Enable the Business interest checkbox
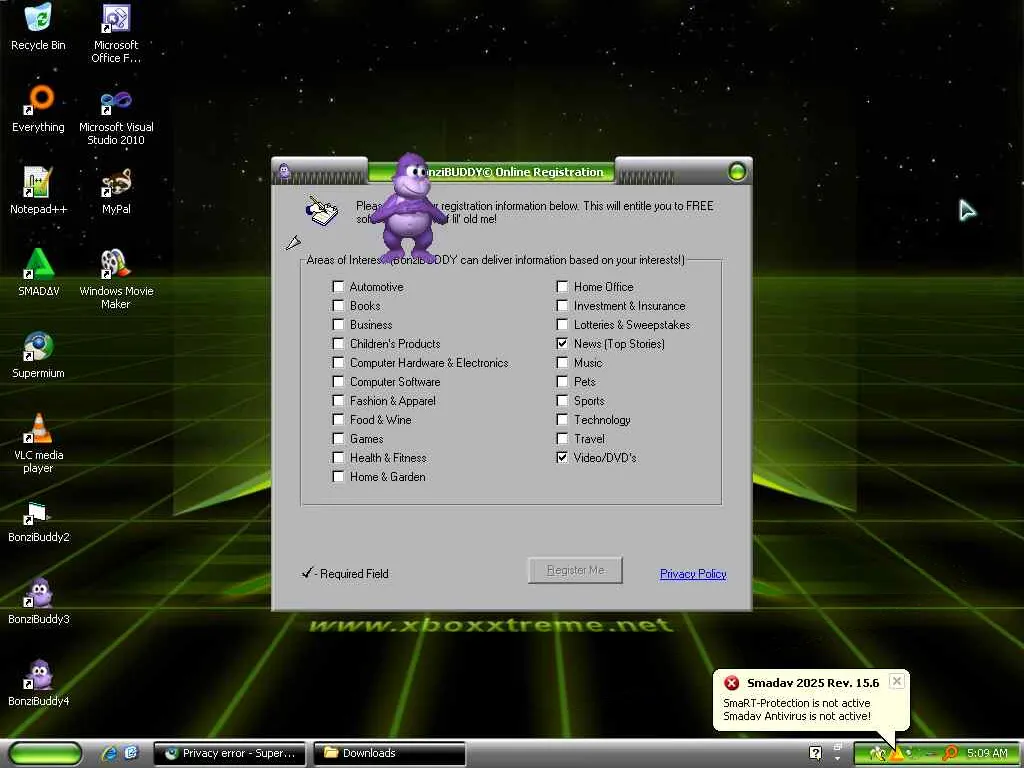The height and width of the screenshot is (768, 1024). tap(338, 324)
